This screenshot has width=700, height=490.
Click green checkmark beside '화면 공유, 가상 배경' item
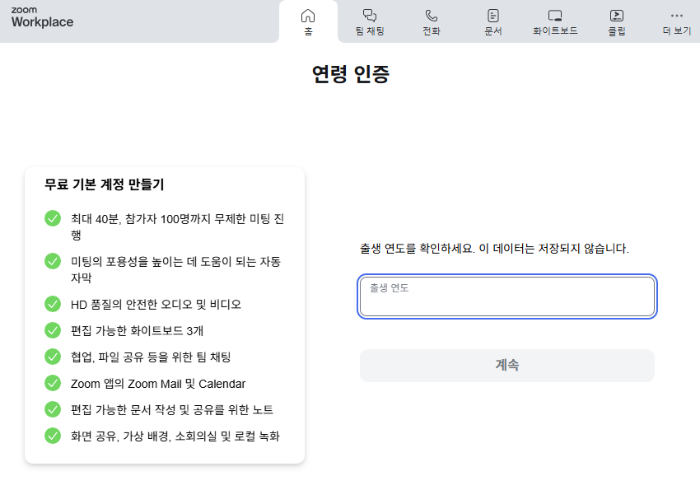click(x=53, y=436)
